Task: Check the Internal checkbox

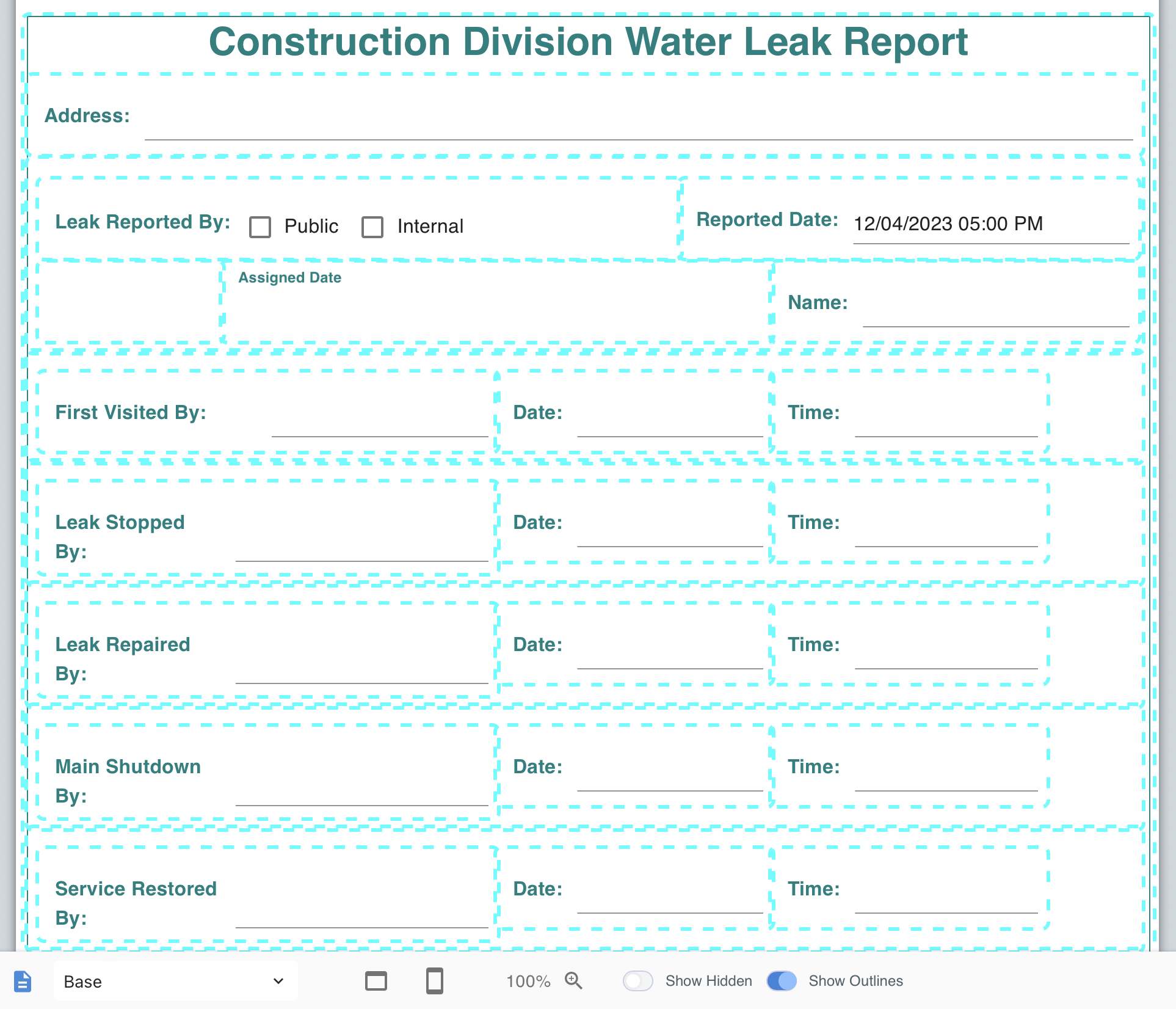Action: [x=372, y=227]
